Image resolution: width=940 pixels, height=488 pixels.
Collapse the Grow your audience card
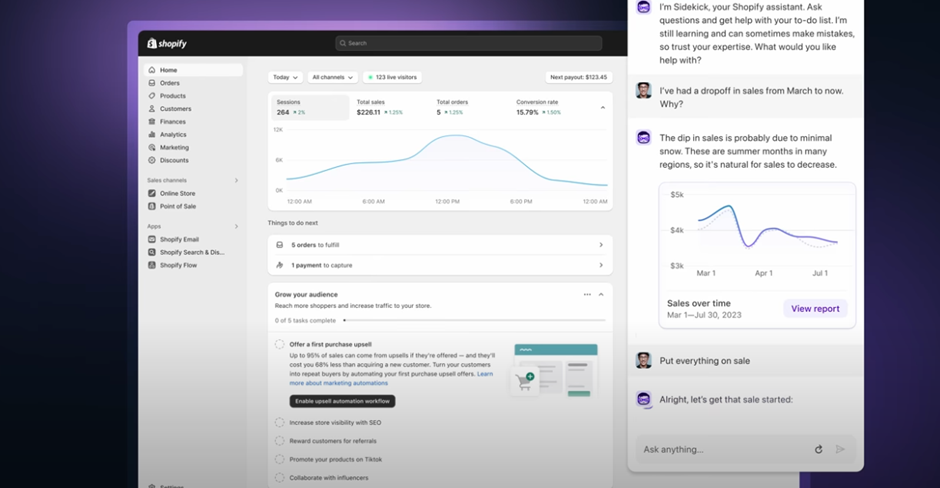tap(601, 294)
